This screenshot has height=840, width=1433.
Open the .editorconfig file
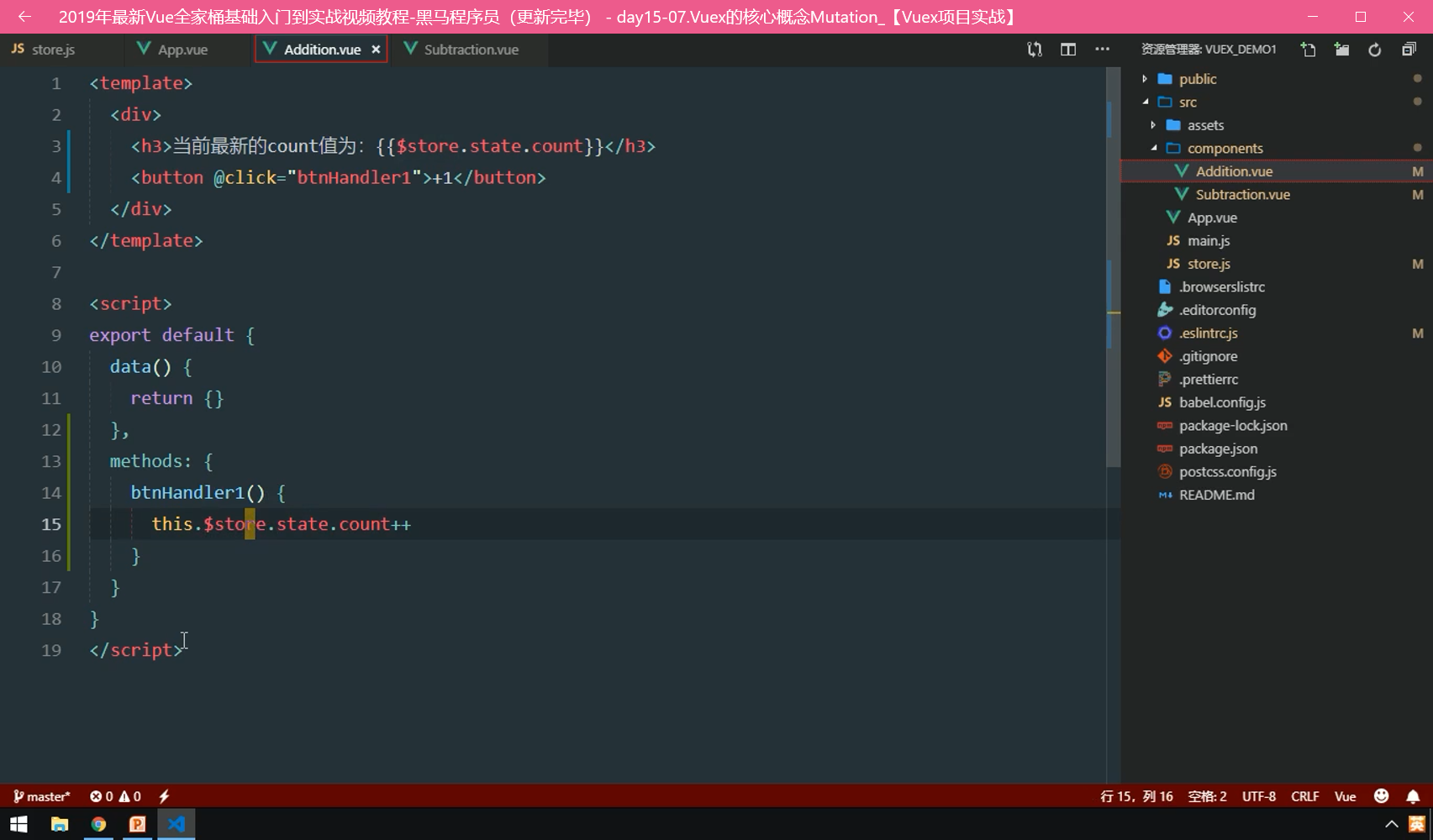tap(1277, 310)
